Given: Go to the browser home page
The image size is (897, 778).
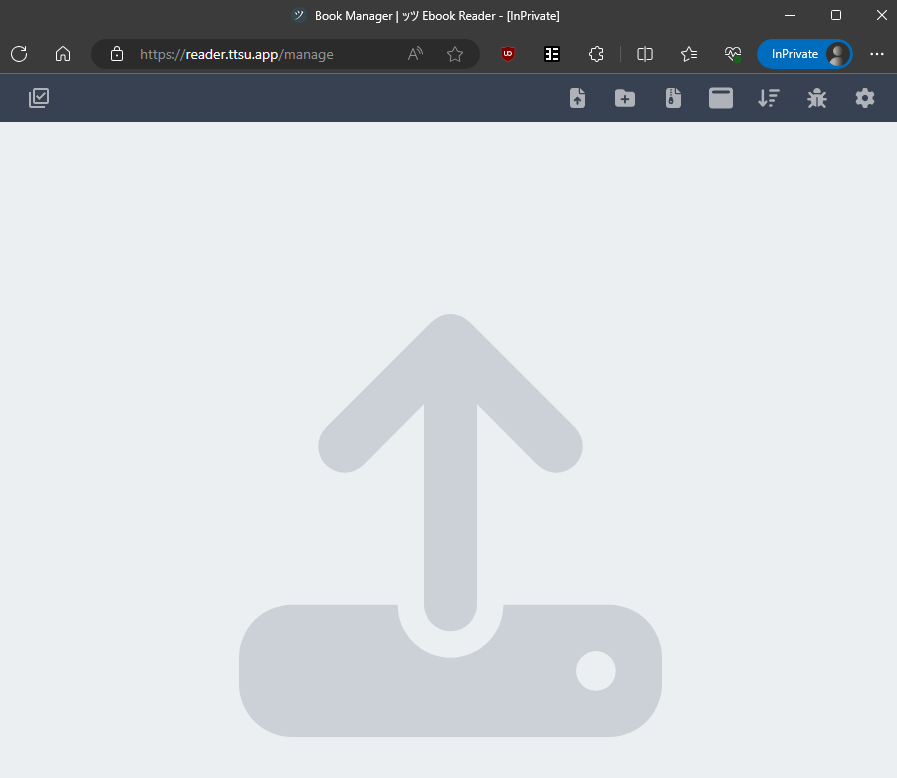Looking at the screenshot, I should [63, 54].
